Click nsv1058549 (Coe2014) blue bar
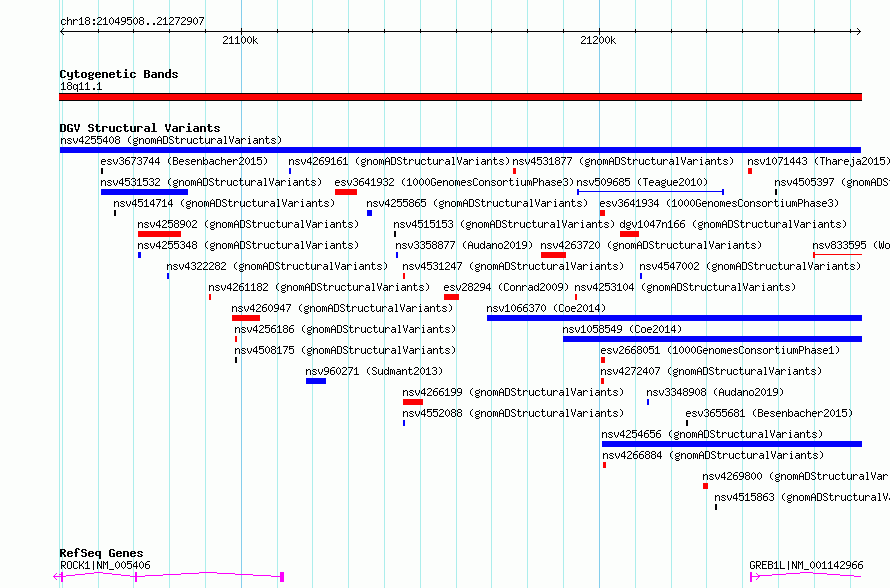The image size is (890, 588). click(712, 339)
